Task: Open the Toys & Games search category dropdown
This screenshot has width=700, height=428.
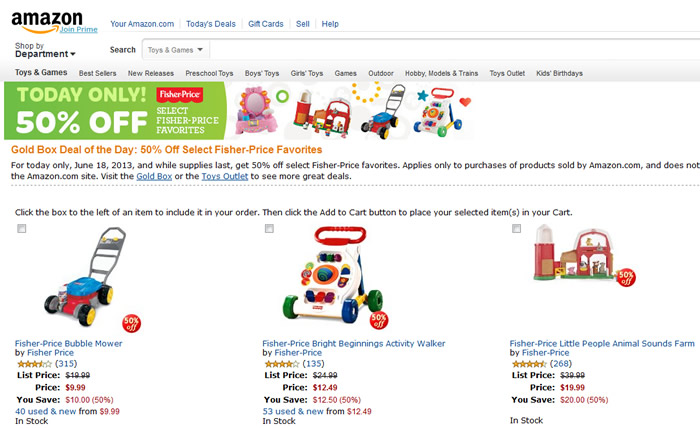Action: (175, 50)
